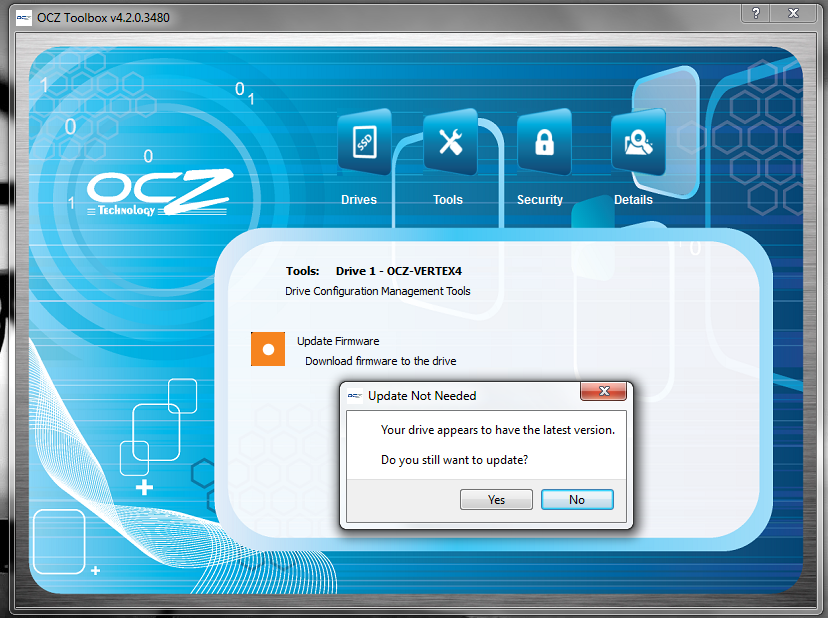Click 'Do you still want to update?' text
The image size is (828, 618).
click(x=455, y=460)
